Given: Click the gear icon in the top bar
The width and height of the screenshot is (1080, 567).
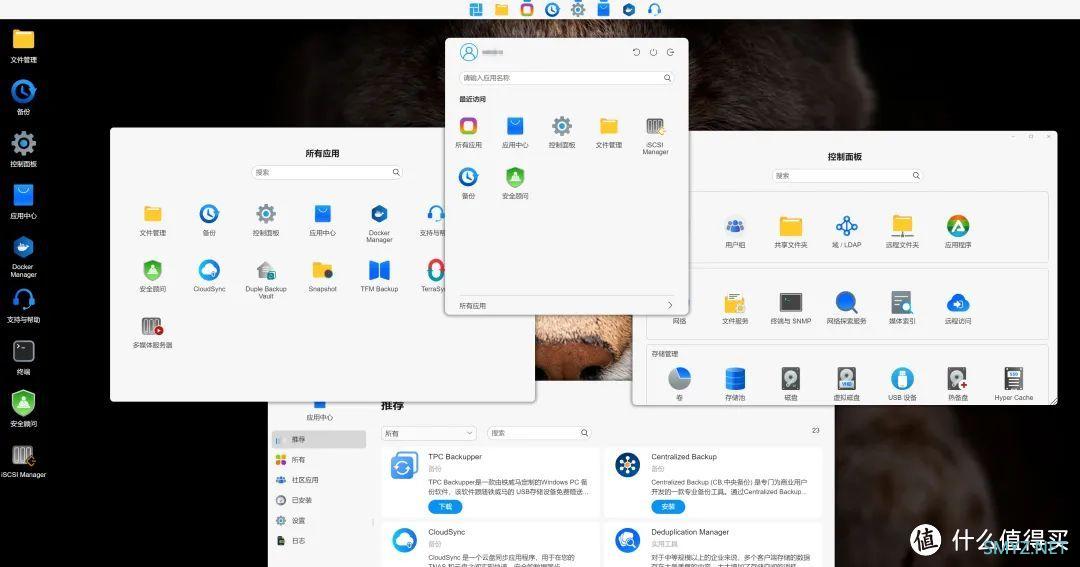Looking at the screenshot, I should (x=578, y=9).
